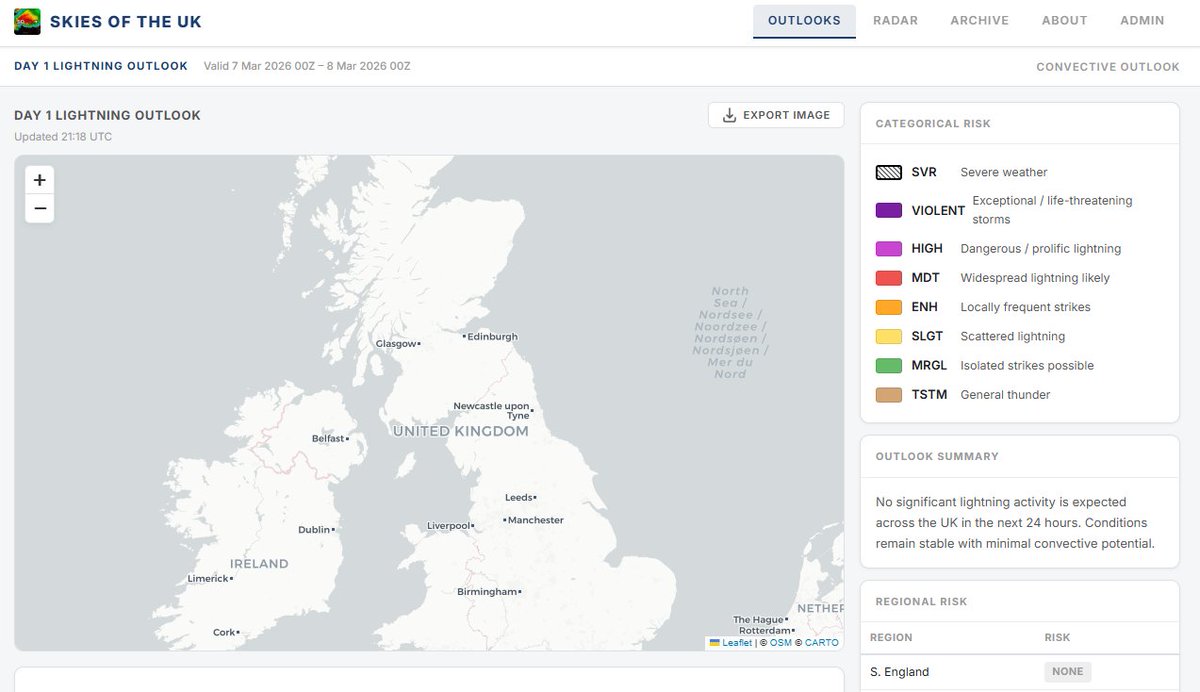Viewport: 1200px width, 692px height.
Task: Click the Limerick label on the map
Action: pos(210,579)
